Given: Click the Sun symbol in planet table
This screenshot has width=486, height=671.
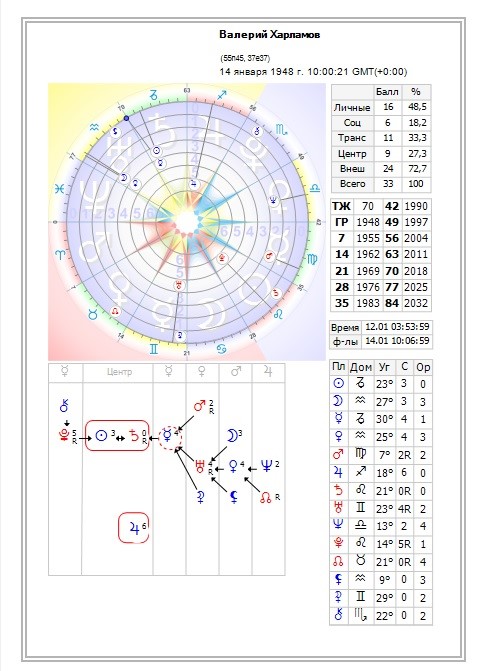Looking at the screenshot, I should (338, 383).
